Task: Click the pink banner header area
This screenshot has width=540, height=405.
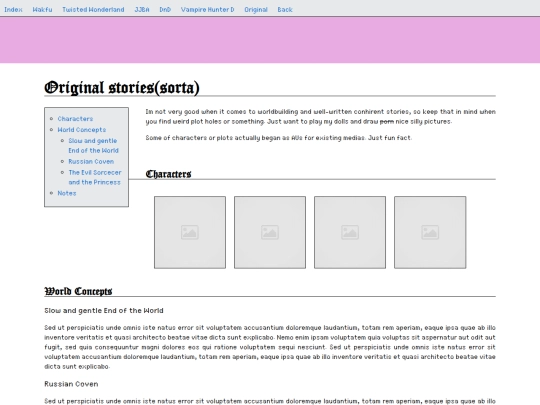Action: click(270, 40)
